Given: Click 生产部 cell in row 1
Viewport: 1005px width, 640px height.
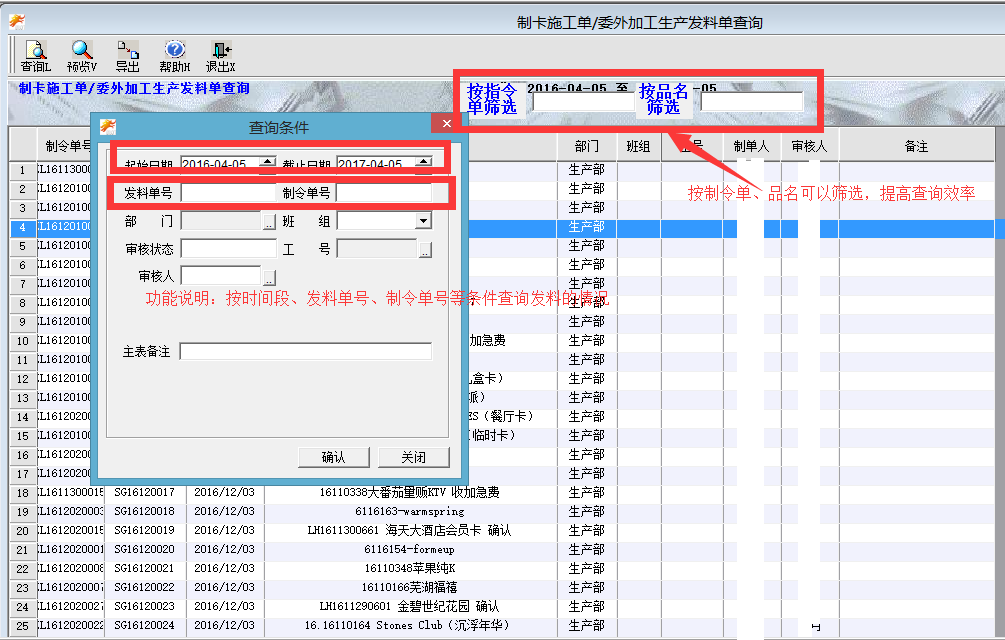Looking at the screenshot, I should (x=586, y=170).
